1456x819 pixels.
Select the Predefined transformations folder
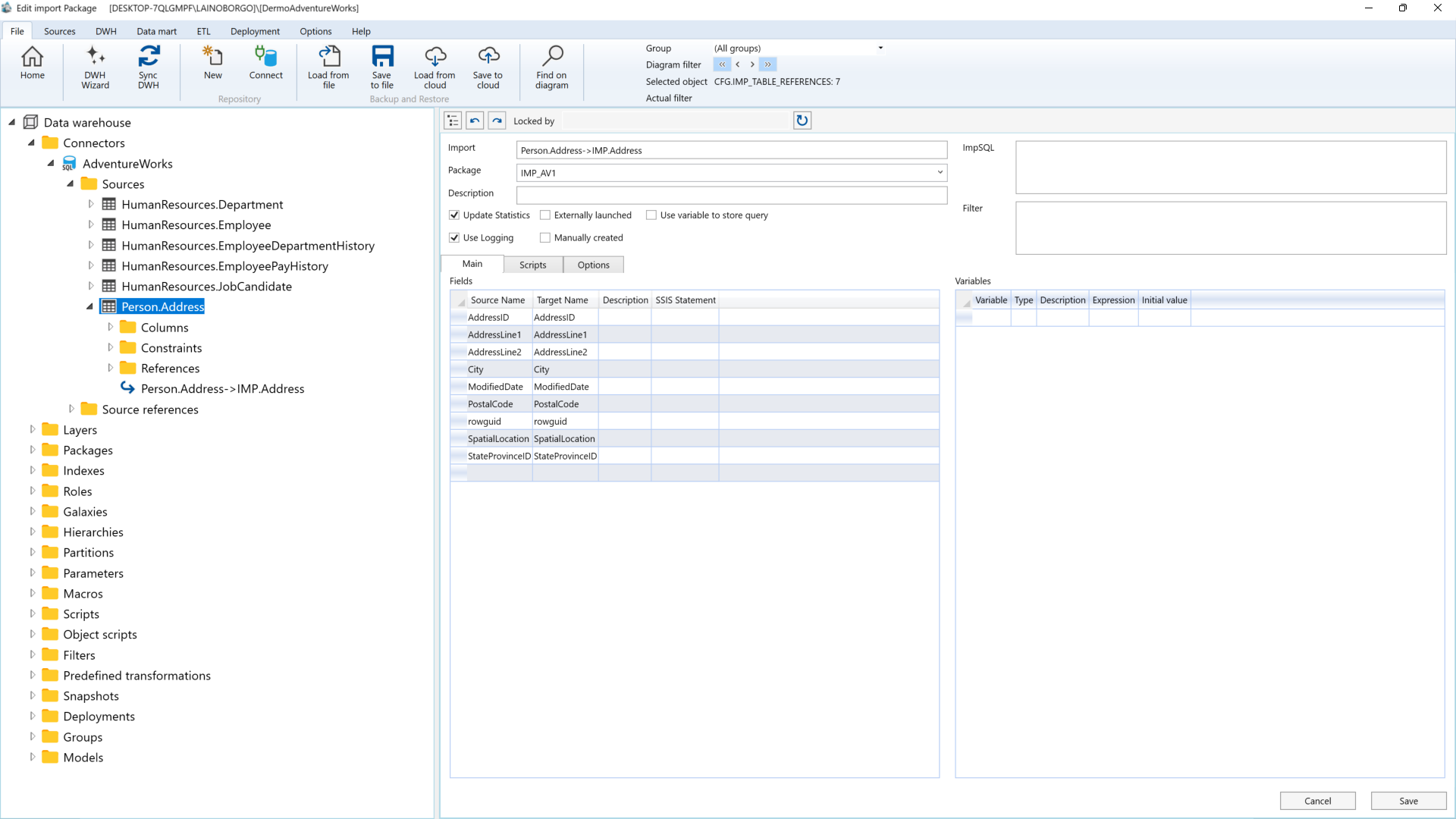point(136,675)
